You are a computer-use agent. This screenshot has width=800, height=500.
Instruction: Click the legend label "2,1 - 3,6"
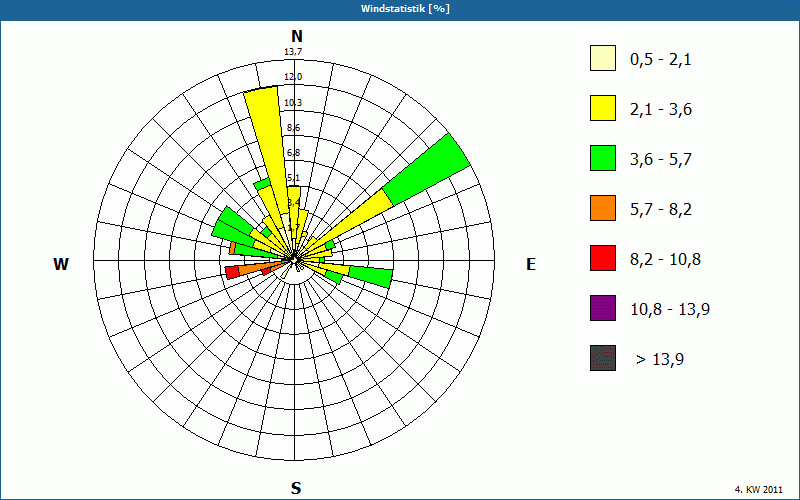661,110
